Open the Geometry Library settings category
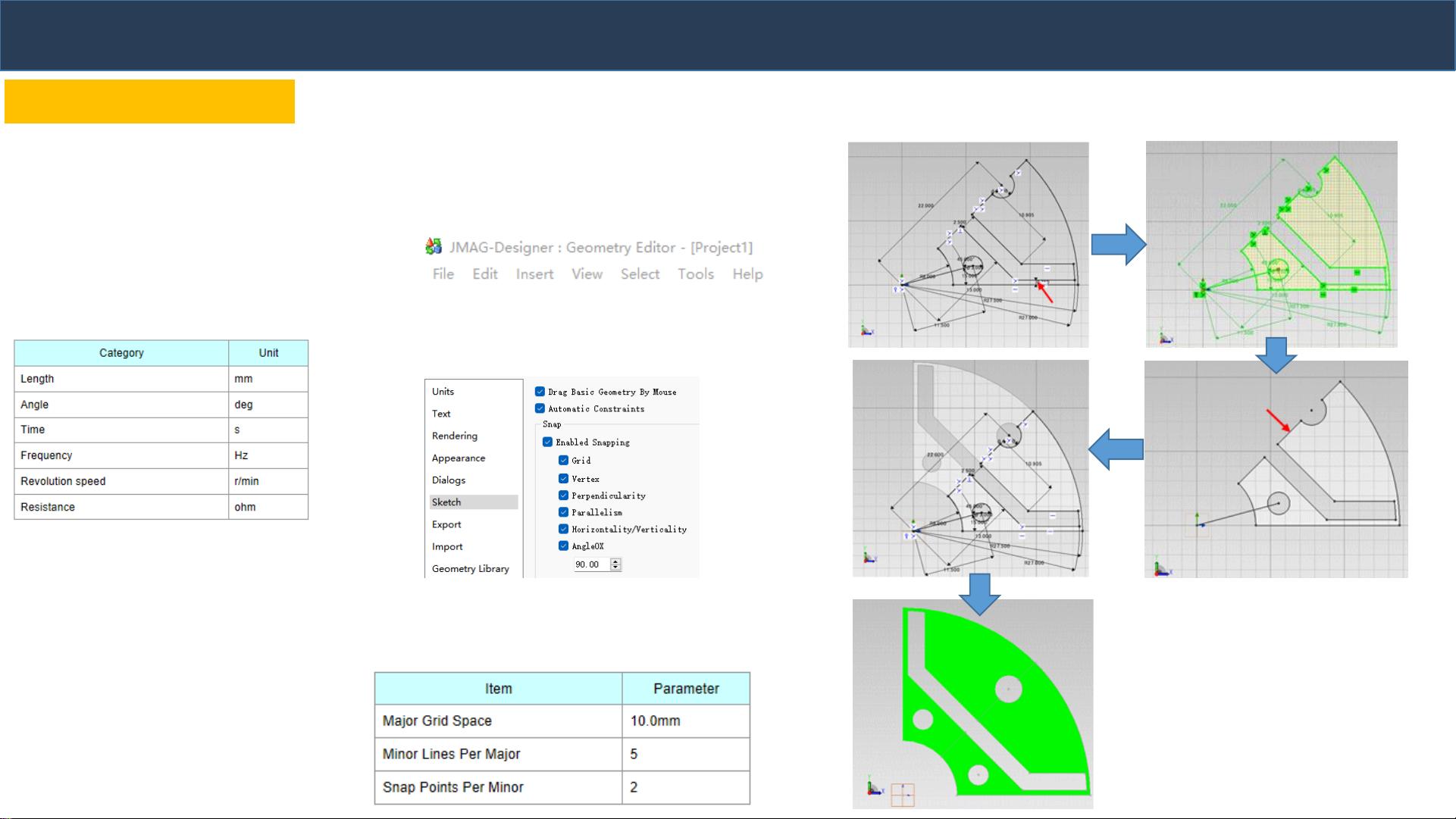 470,569
